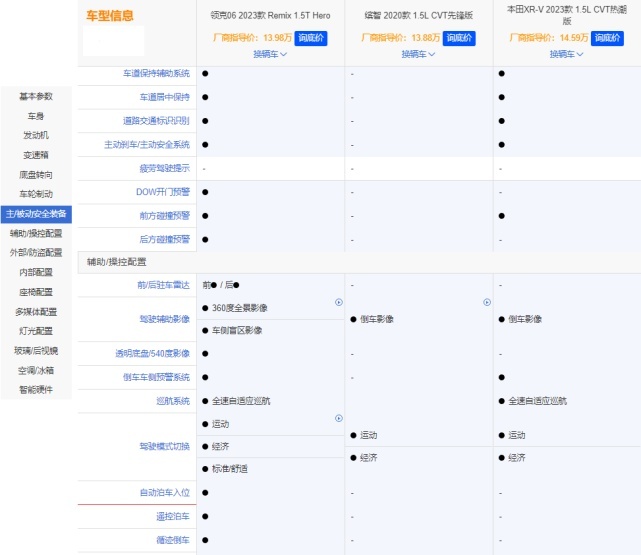This screenshot has width=641, height=555.
Task: Click 辅助/操控配置 section header row
Action: pyautogui.click(x=359, y=262)
